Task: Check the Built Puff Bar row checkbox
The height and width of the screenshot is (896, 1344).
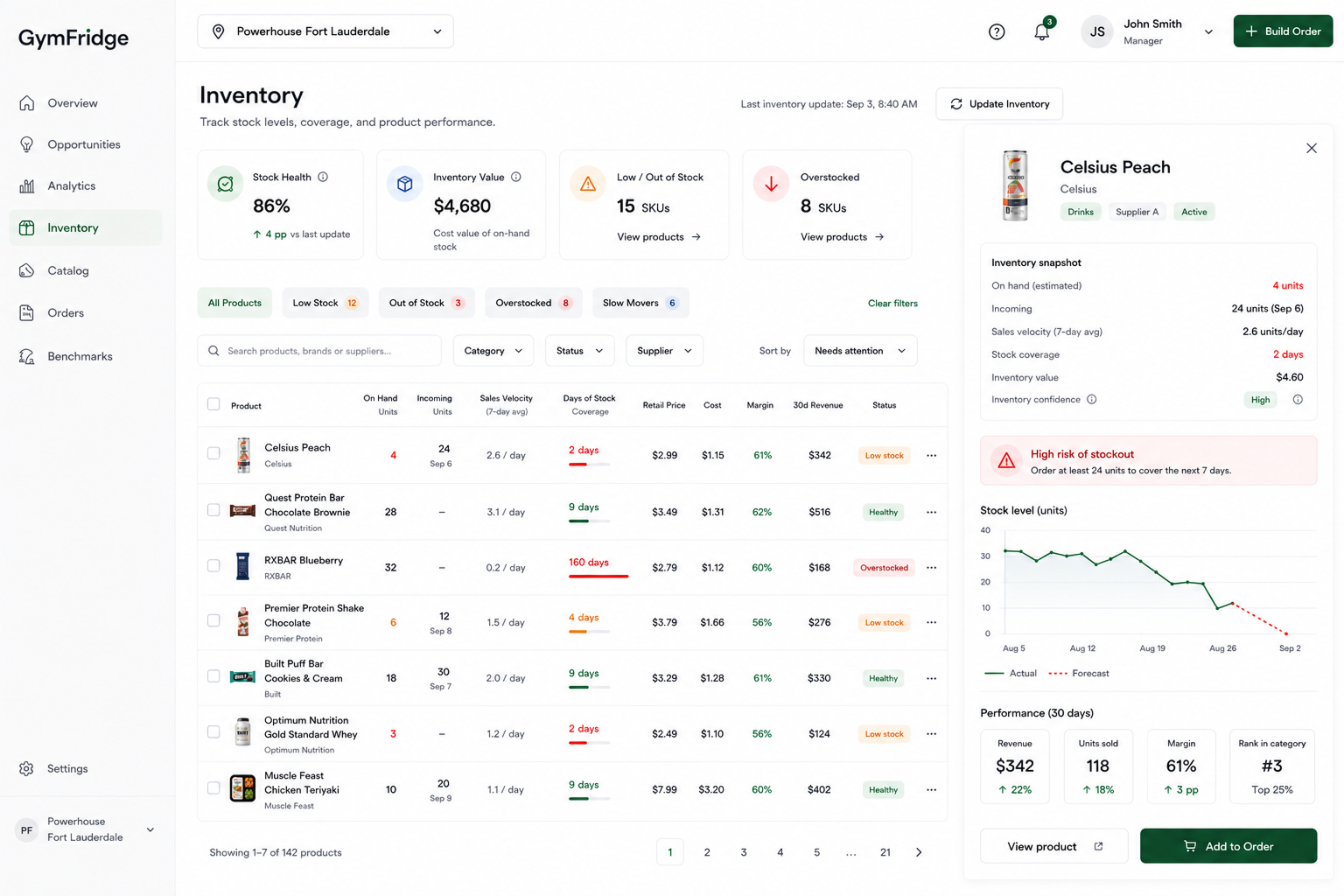Action: pos(213,675)
